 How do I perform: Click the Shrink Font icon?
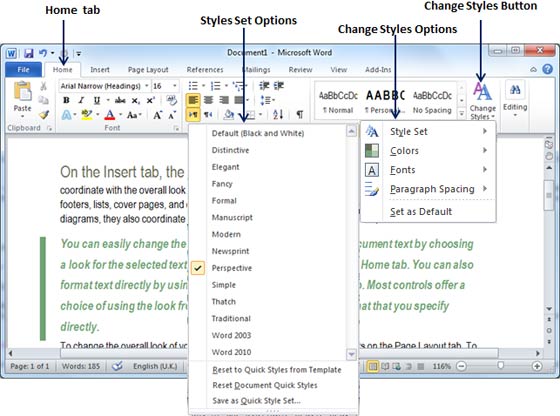[x=172, y=115]
